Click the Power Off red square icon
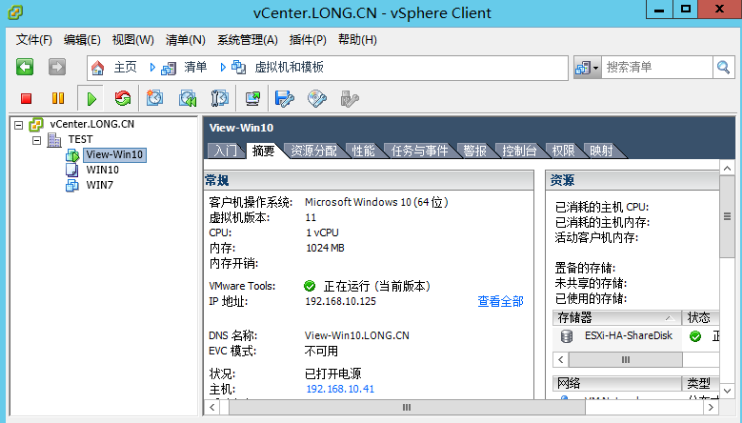 pyautogui.click(x=26, y=98)
